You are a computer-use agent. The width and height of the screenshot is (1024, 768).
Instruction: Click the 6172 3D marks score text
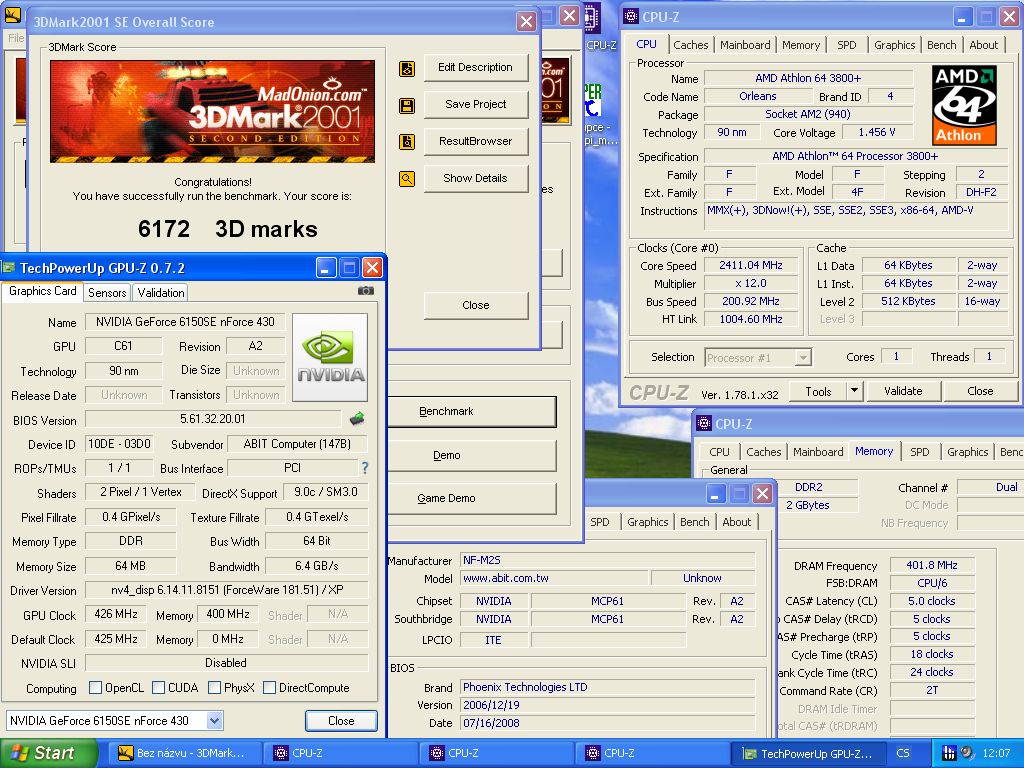point(227,229)
